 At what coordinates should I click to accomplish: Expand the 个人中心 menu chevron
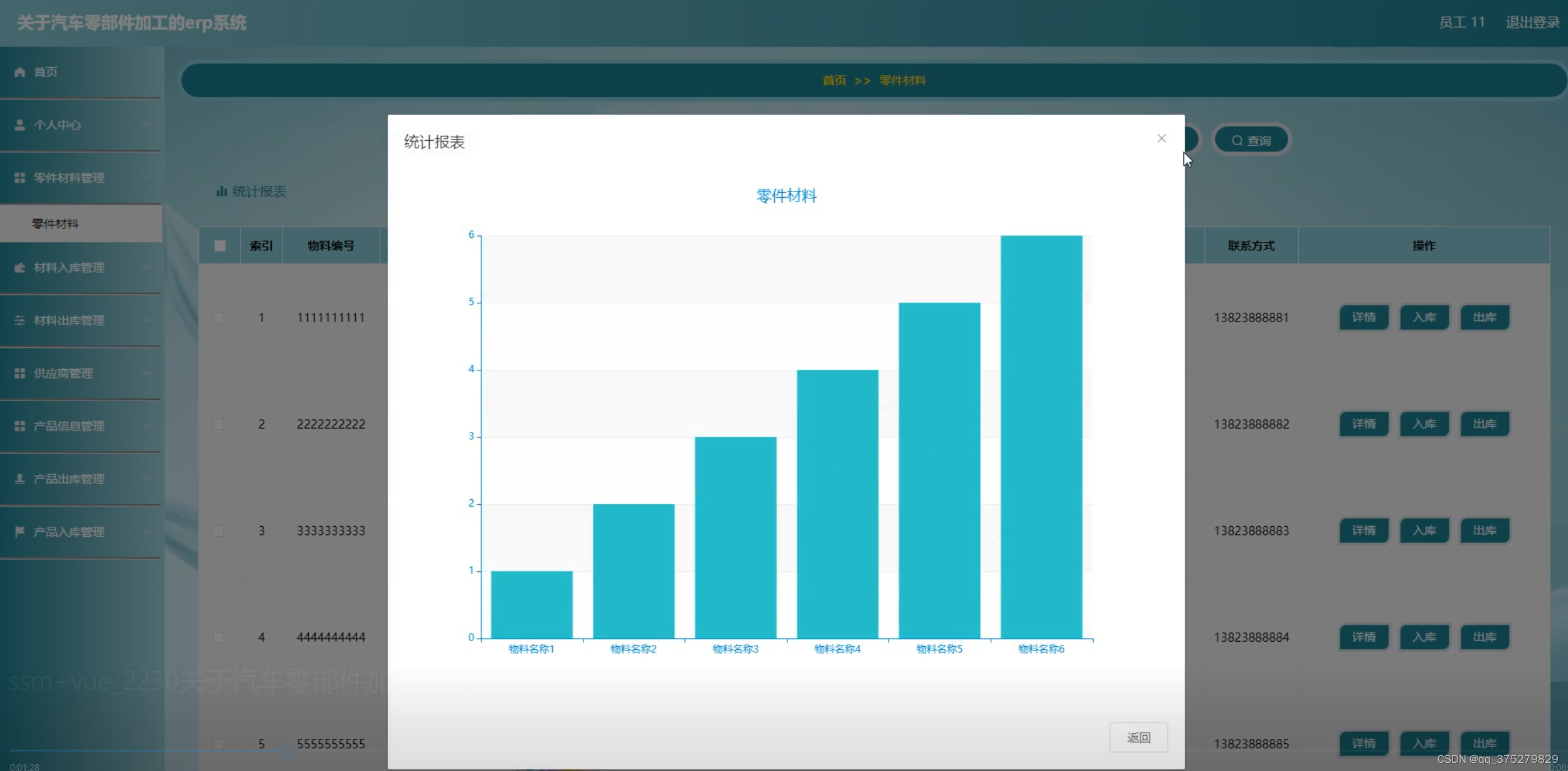pos(147,125)
